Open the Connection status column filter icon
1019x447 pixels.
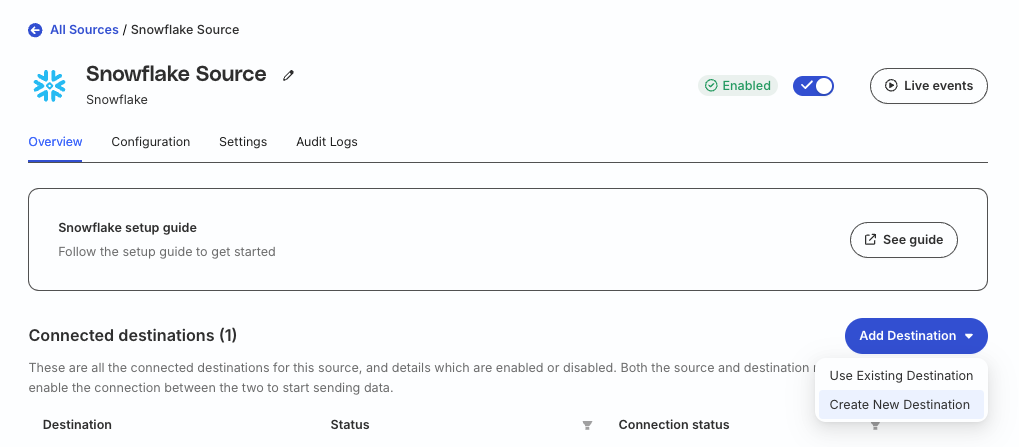point(875,426)
